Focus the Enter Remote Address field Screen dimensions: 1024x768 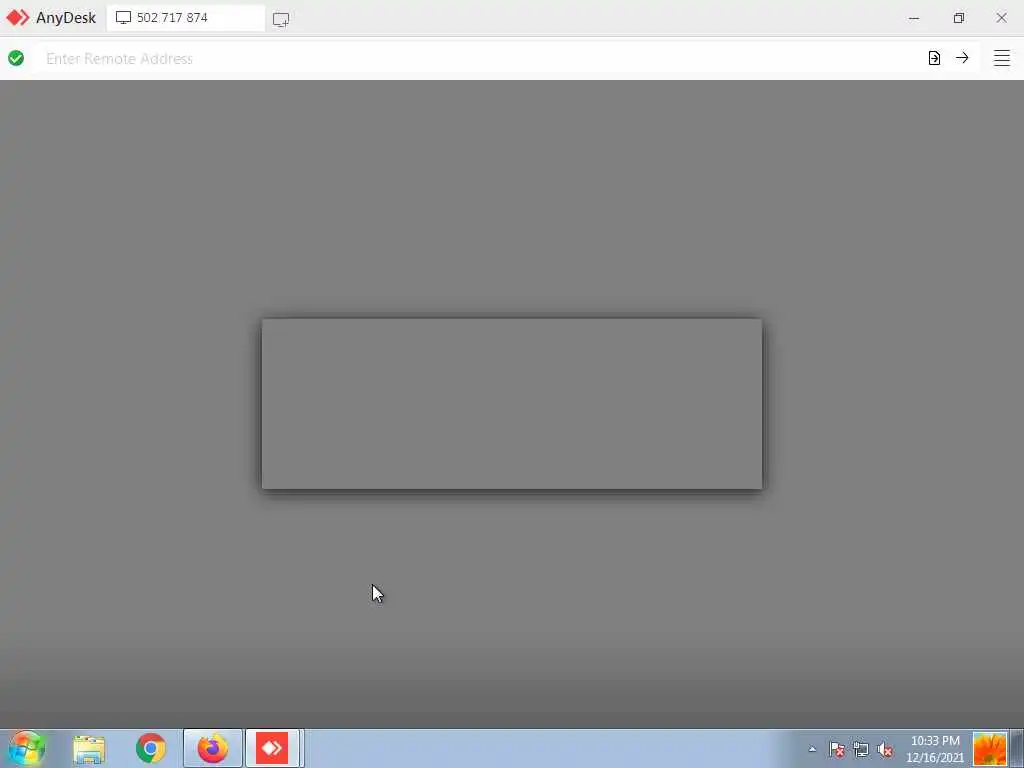(x=477, y=58)
